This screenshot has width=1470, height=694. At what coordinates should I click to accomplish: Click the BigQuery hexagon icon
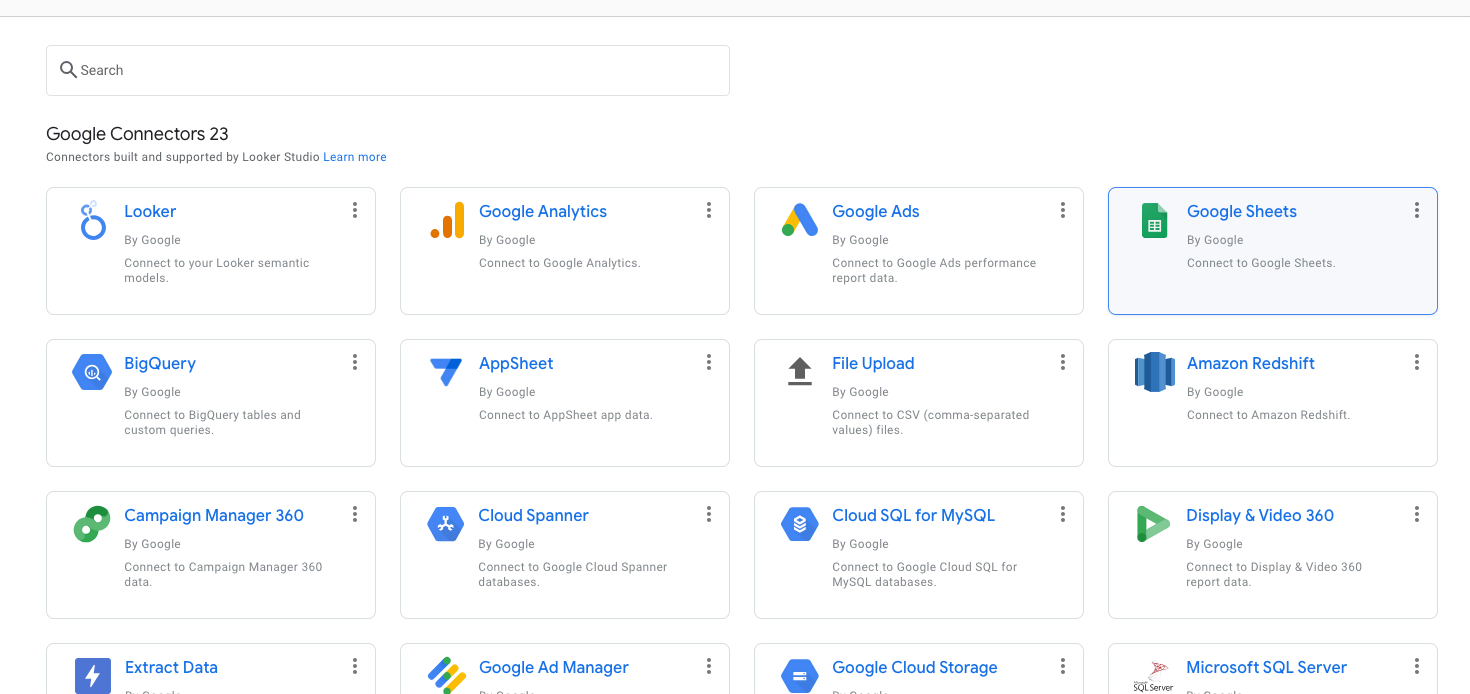[92, 372]
